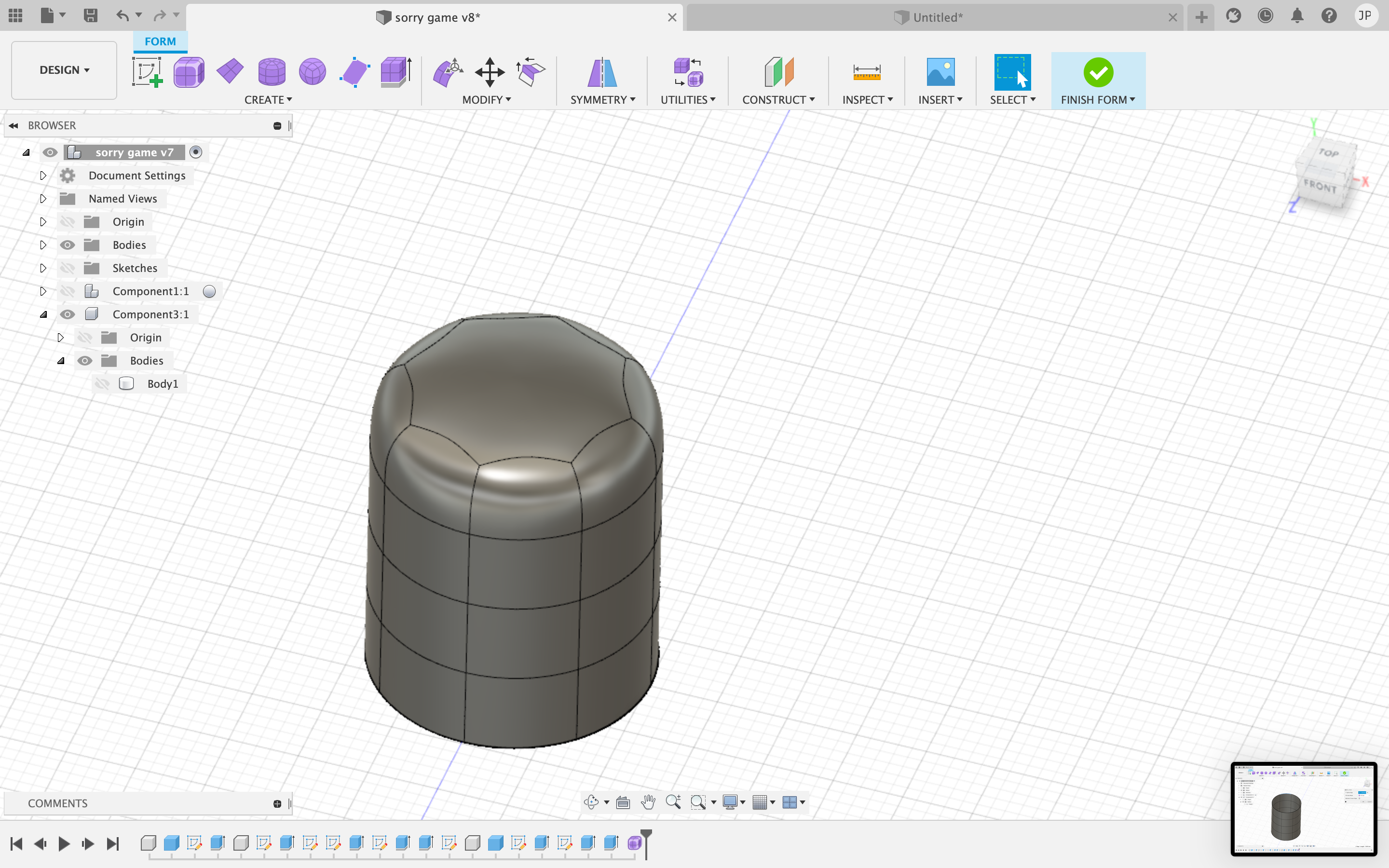
Task: Open the UTILITIES dropdown menu
Action: tap(688, 100)
